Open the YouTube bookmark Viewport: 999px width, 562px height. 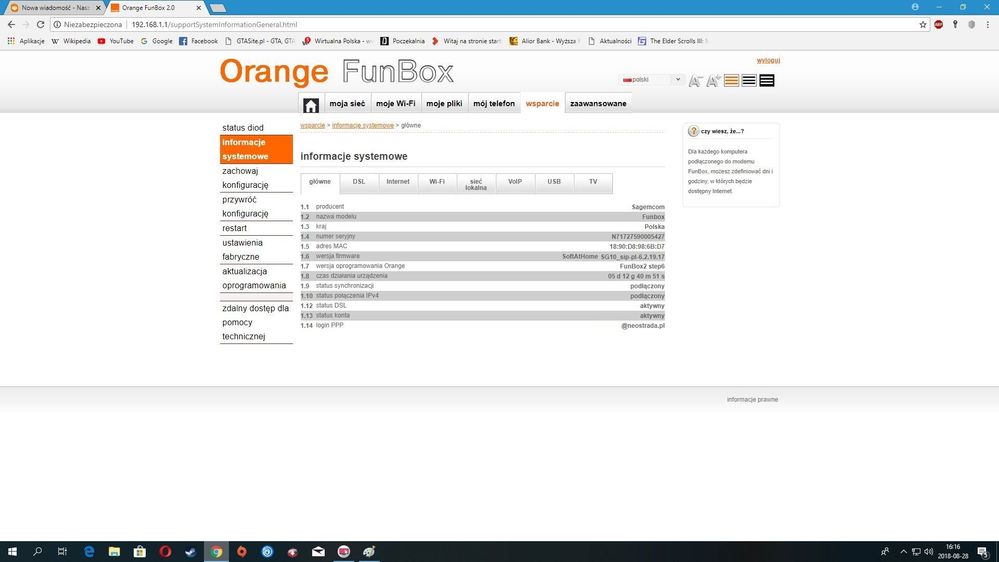pos(115,41)
